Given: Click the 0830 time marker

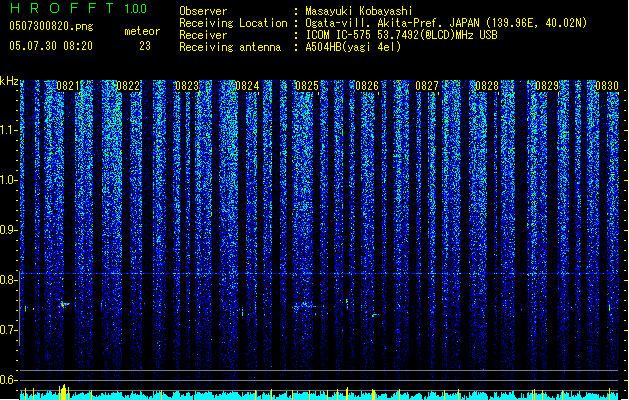Looking at the screenshot, I should [x=607, y=86].
